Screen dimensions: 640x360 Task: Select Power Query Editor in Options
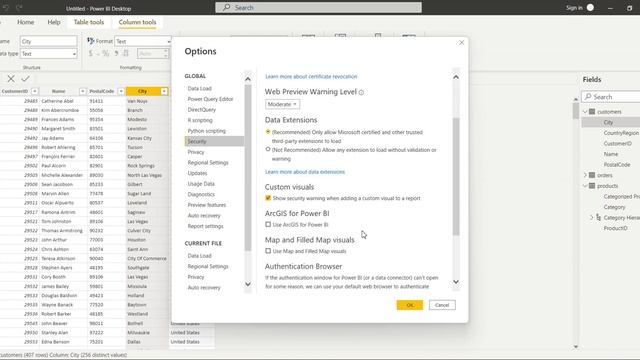coord(211,99)
